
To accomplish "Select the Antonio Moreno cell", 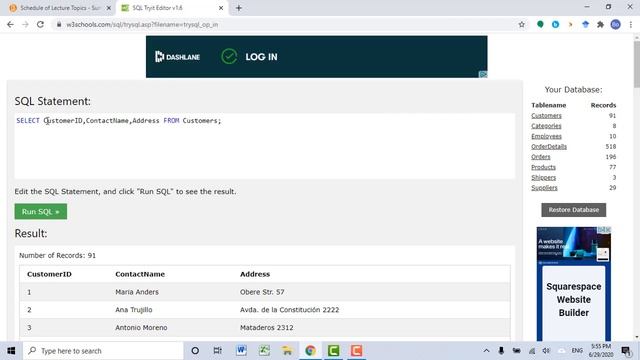I will (141, 327).
